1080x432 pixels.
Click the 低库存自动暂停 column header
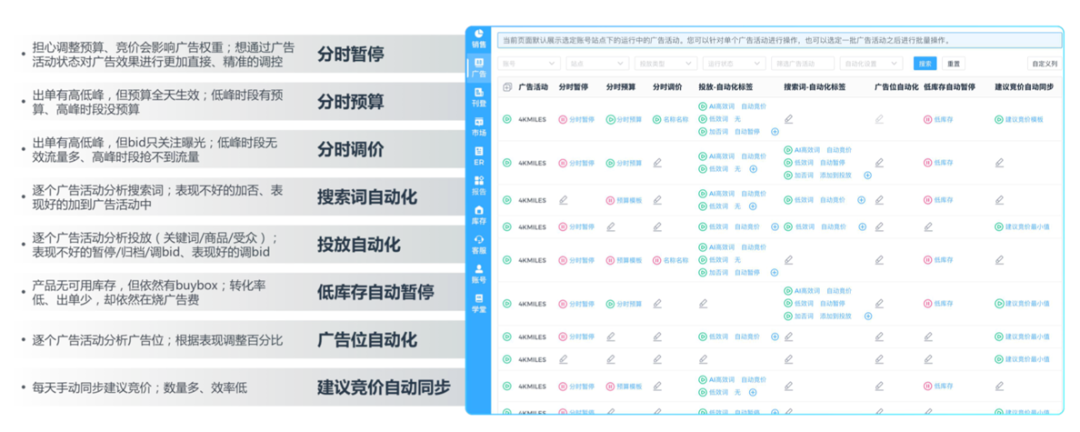click(950, 88)
